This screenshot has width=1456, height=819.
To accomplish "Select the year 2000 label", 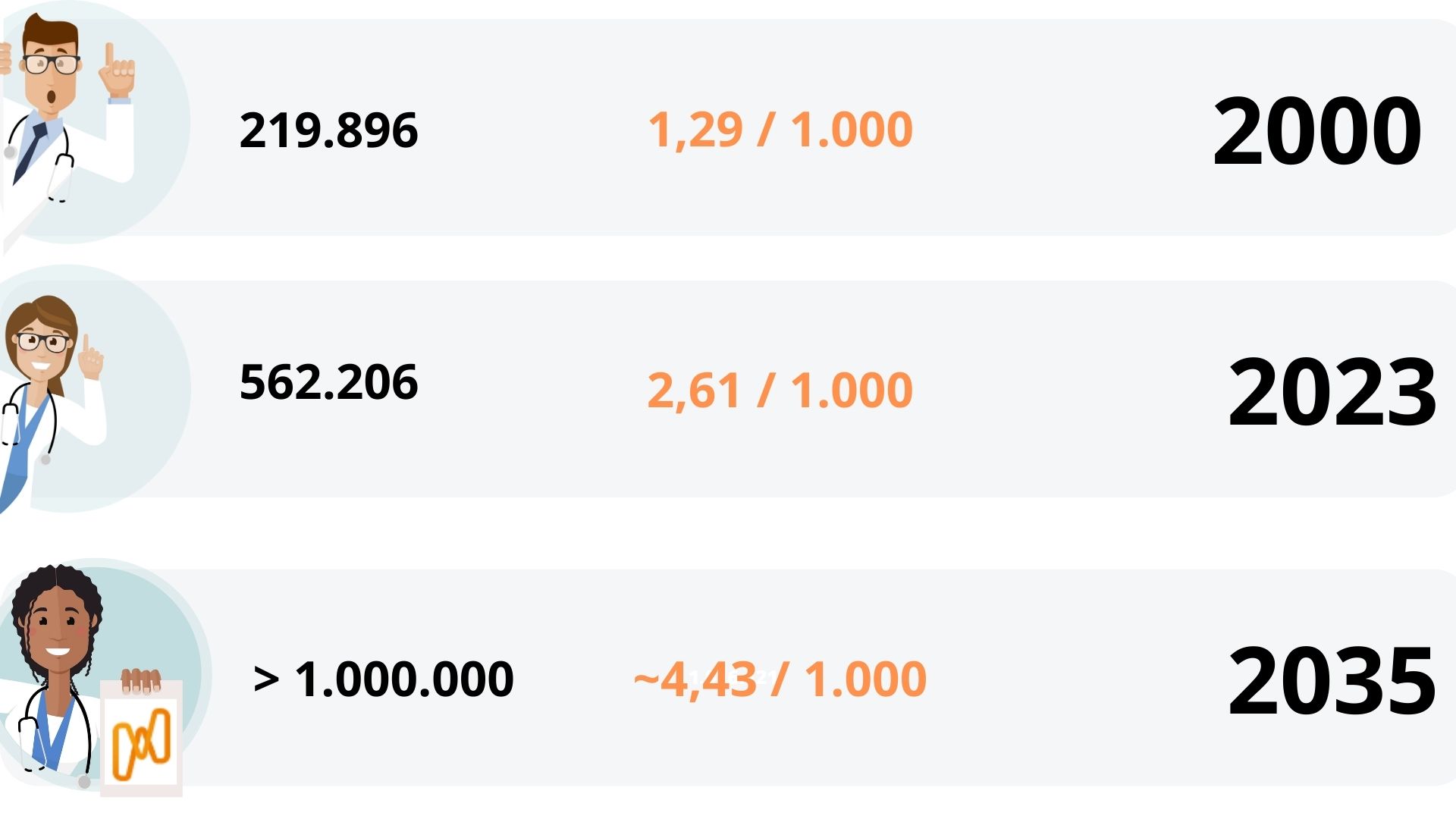I will (x=1316, y=131).
